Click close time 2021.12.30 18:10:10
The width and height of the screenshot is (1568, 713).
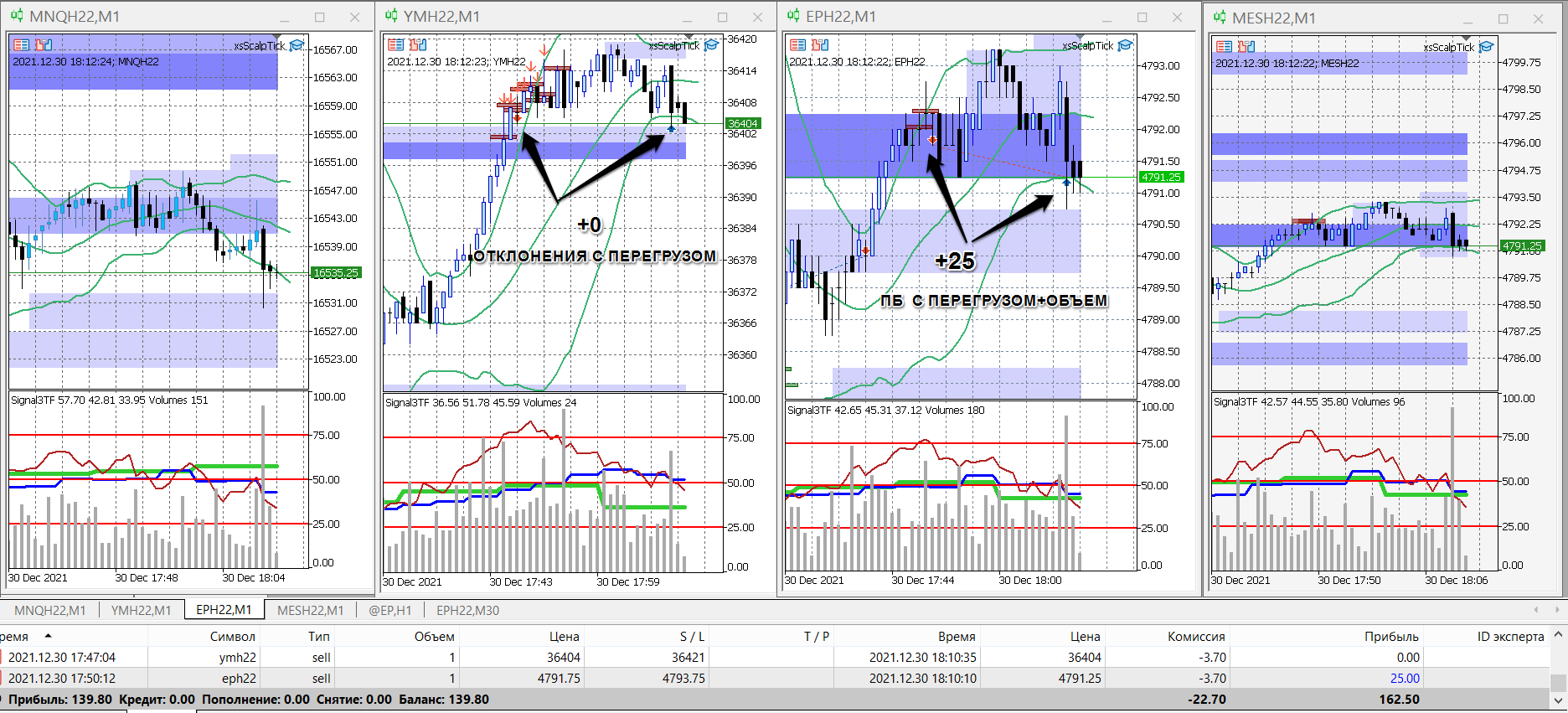pyautogui.click(x=922, y=679)
